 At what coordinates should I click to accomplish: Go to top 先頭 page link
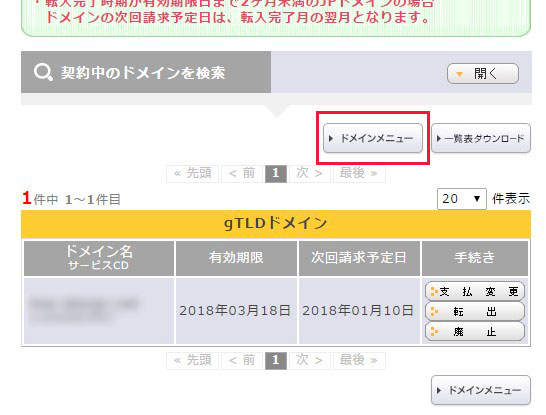coord(193,173)
